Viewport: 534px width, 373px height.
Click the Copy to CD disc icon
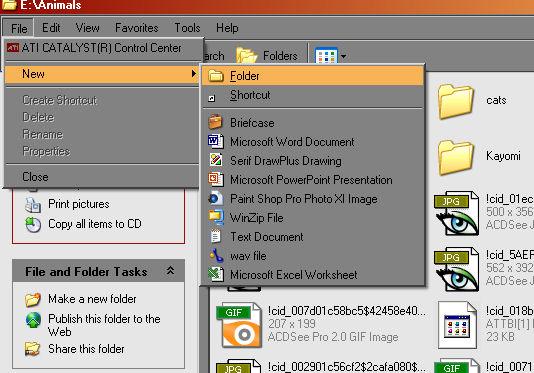click(33, 224)
